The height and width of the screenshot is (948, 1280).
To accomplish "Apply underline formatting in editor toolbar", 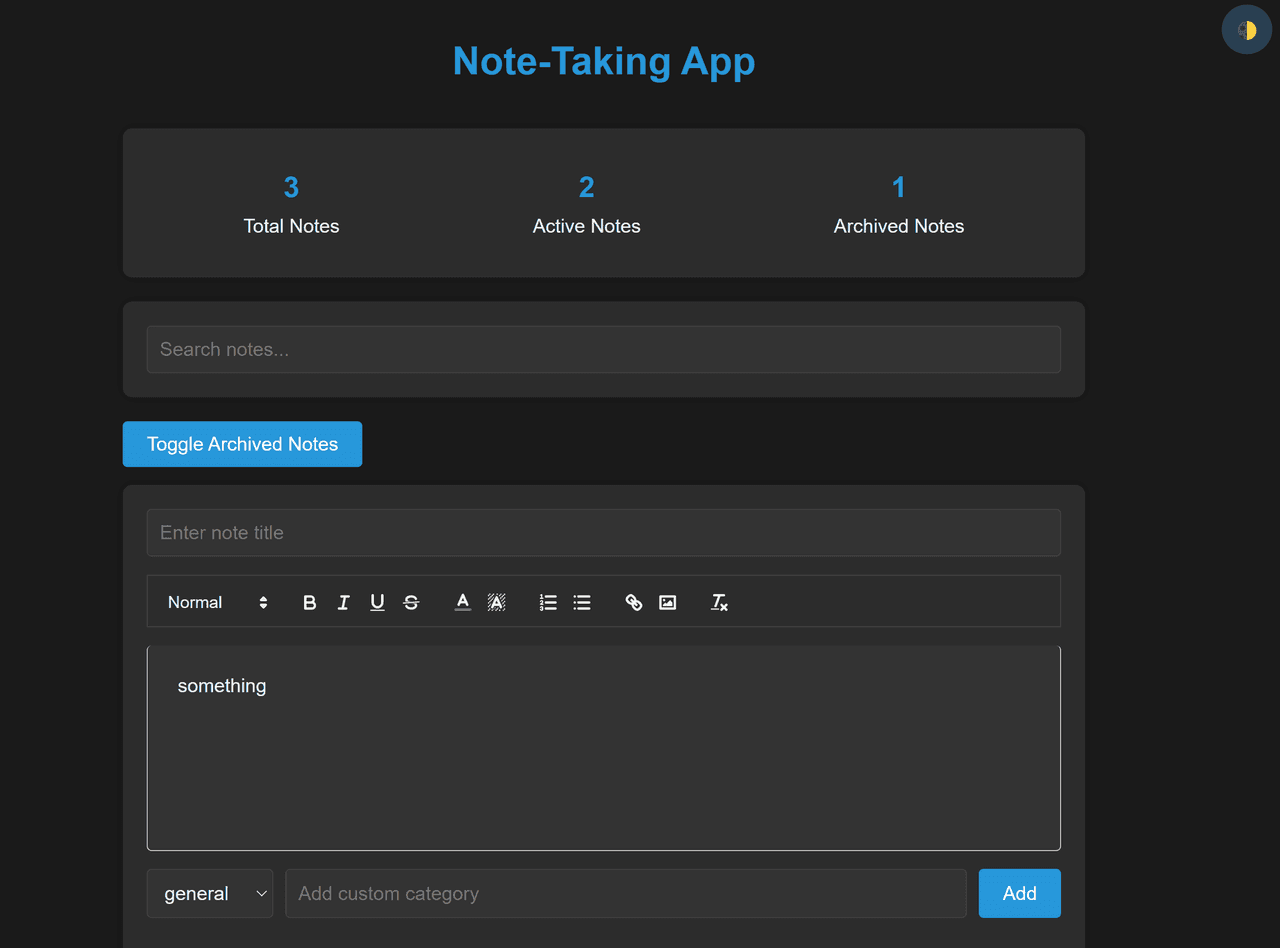I will pos(377,602).
